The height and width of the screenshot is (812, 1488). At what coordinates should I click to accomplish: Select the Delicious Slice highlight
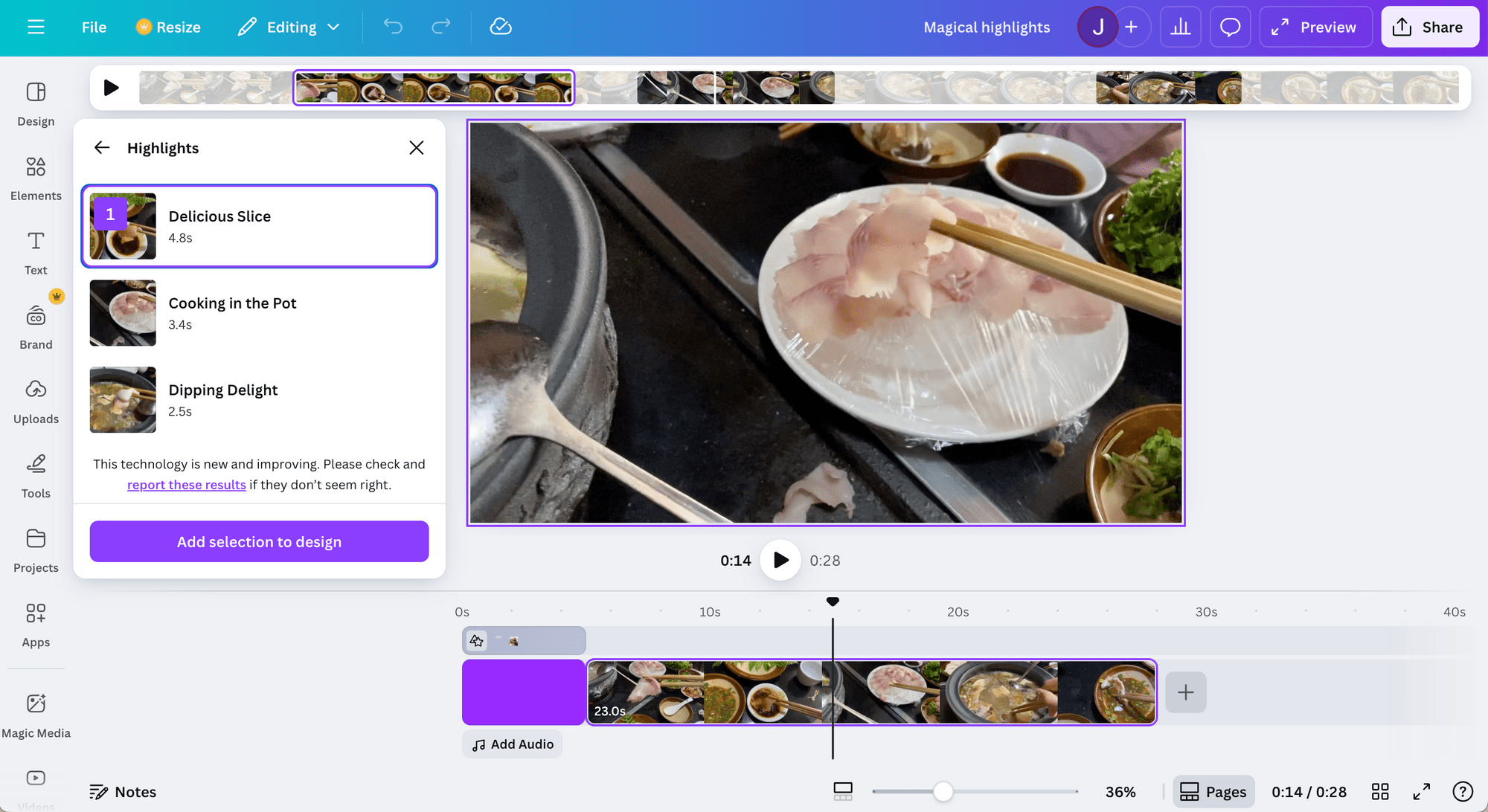tap(259, 226)
